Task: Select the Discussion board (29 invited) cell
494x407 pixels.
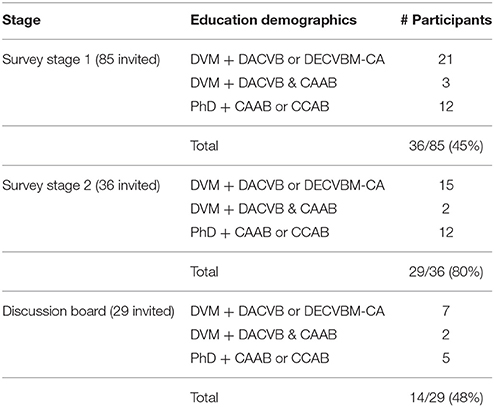Action: [x=88, y=311]
